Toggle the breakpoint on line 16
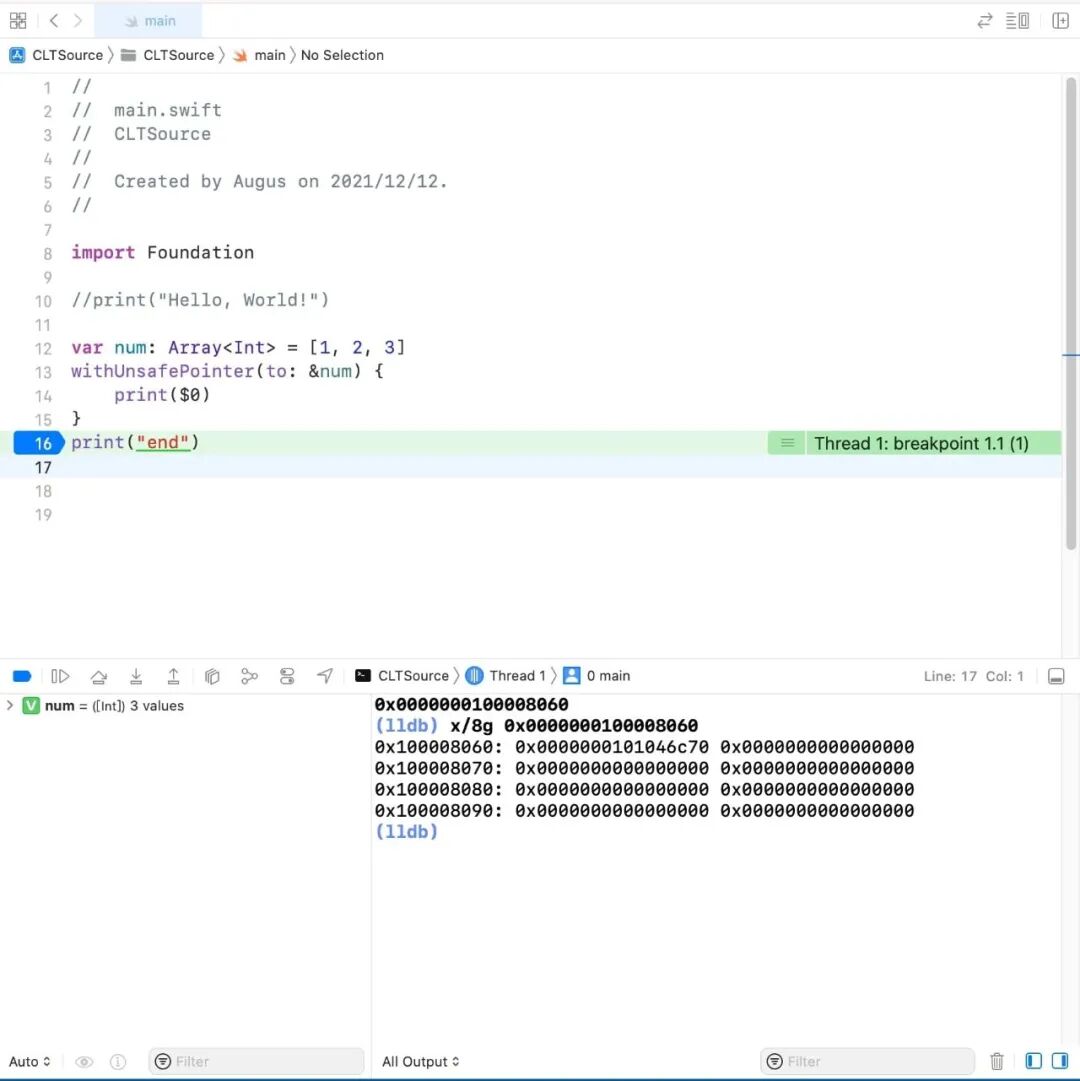Viewport: 1080px width, 1081px height. click(x=39, y=443)
